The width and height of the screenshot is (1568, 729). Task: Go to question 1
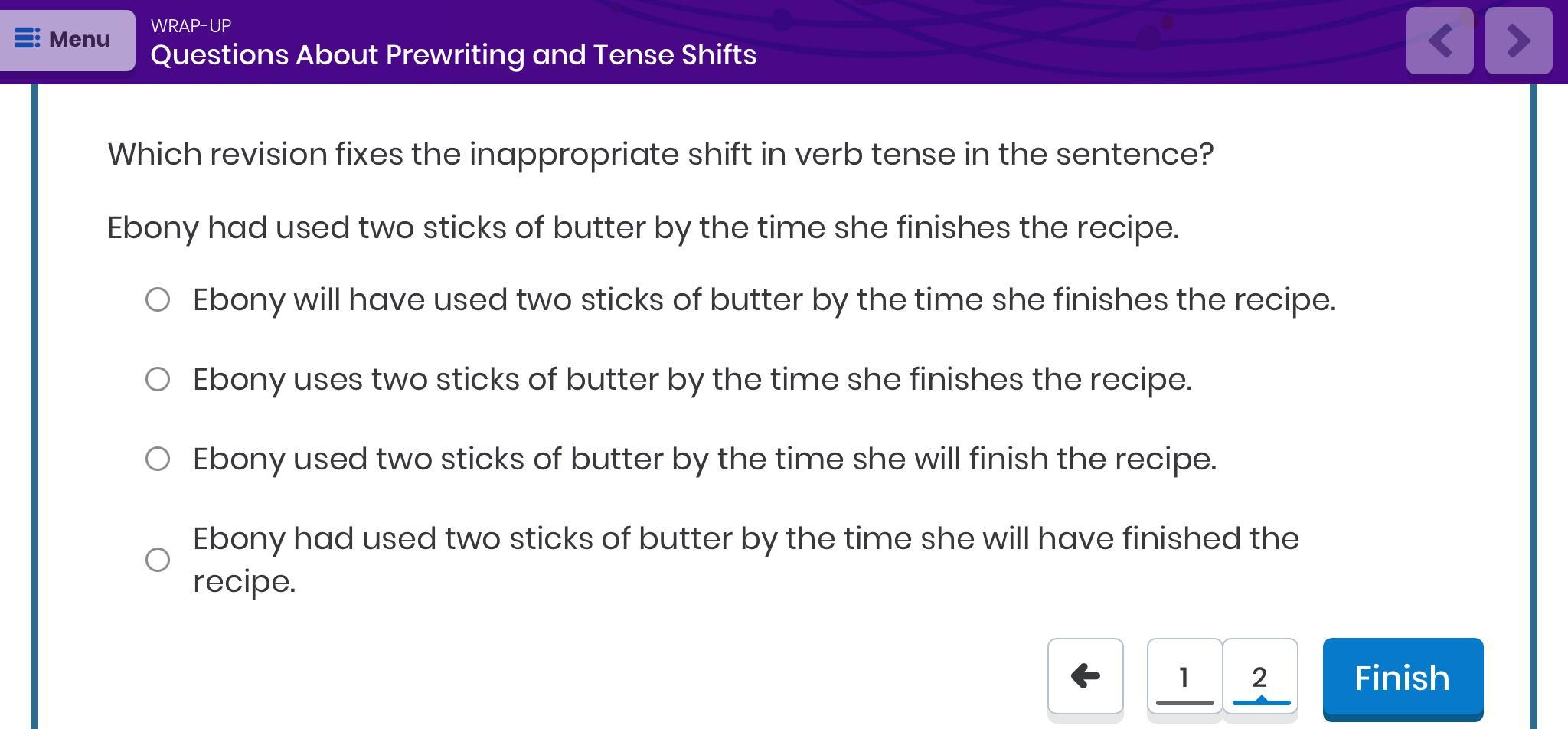1184,676
